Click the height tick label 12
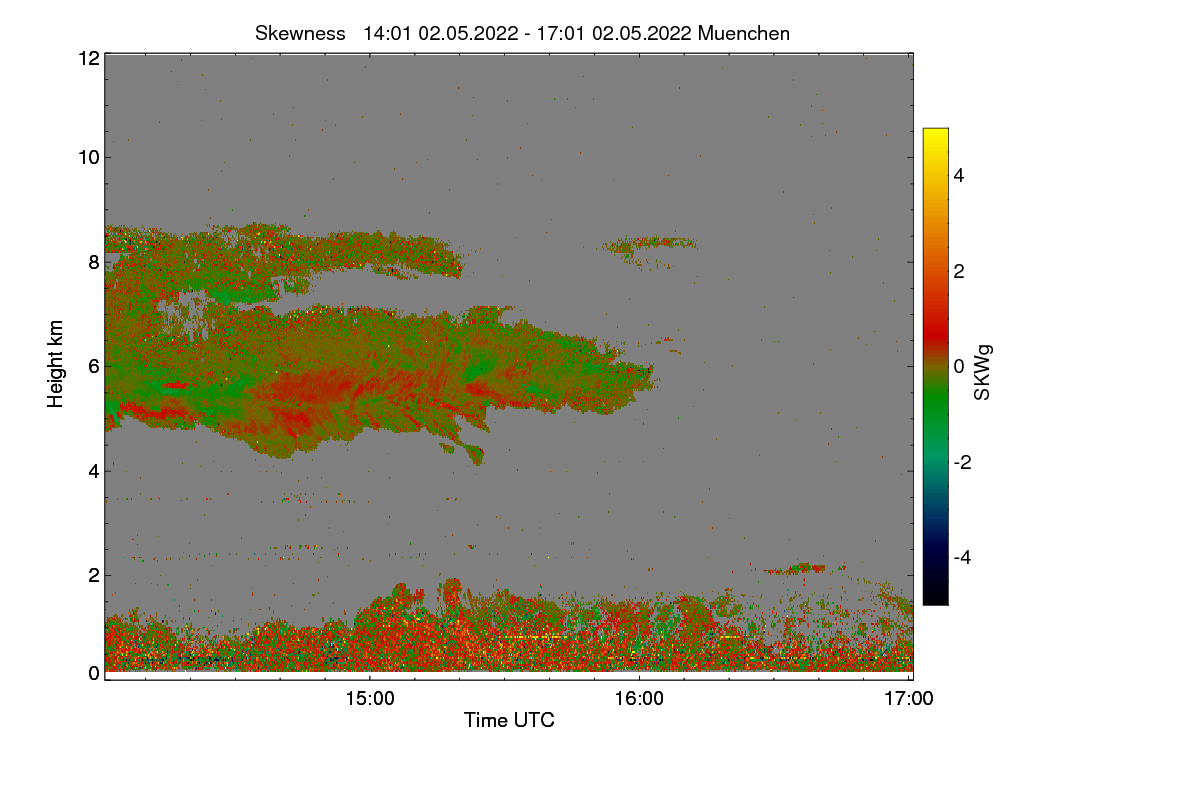Viewport: 1200px width, 800px height. pos(88,58)
